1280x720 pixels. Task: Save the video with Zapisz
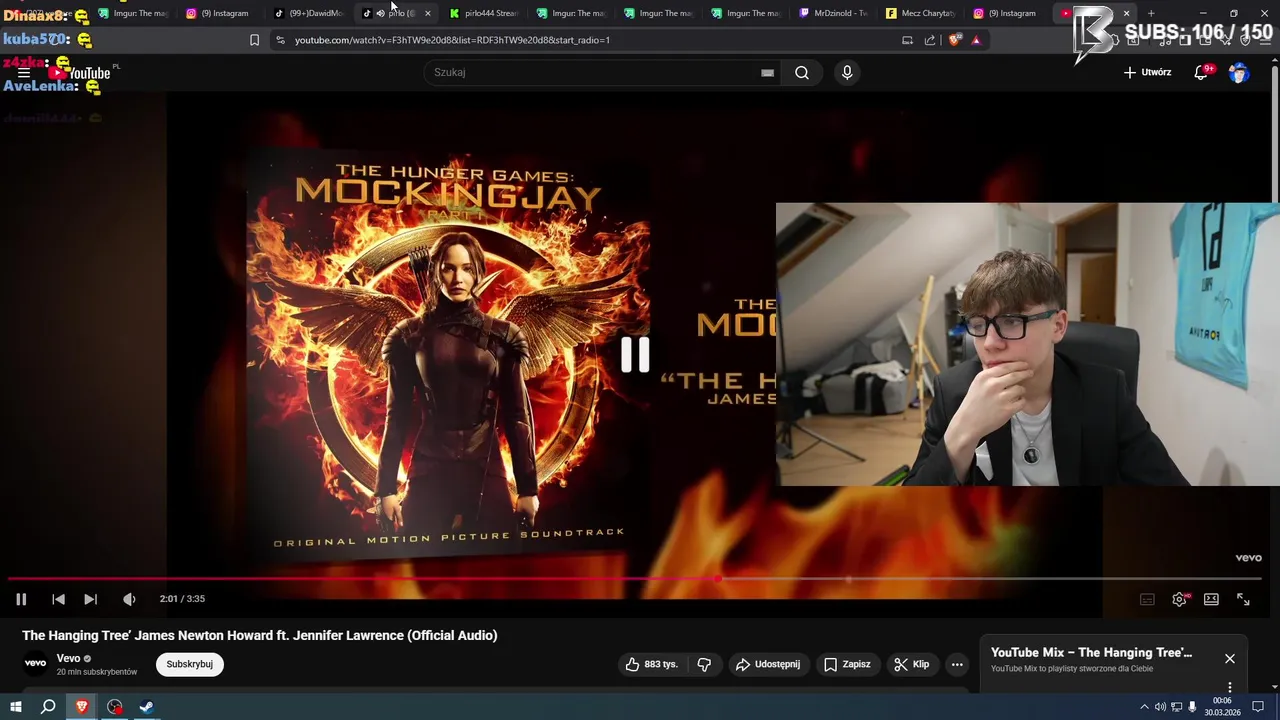846,664
